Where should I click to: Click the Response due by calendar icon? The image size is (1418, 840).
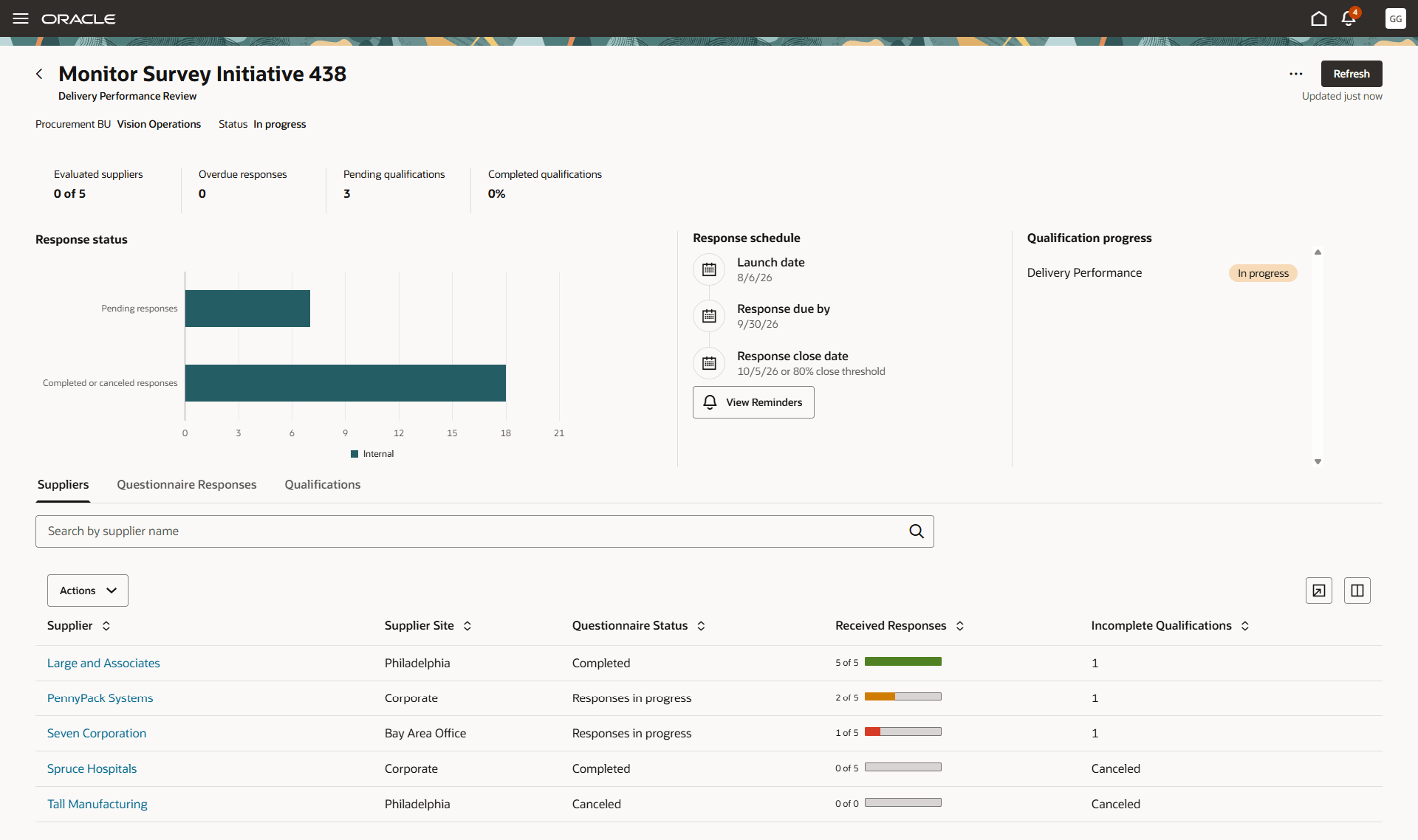[709, 316]
